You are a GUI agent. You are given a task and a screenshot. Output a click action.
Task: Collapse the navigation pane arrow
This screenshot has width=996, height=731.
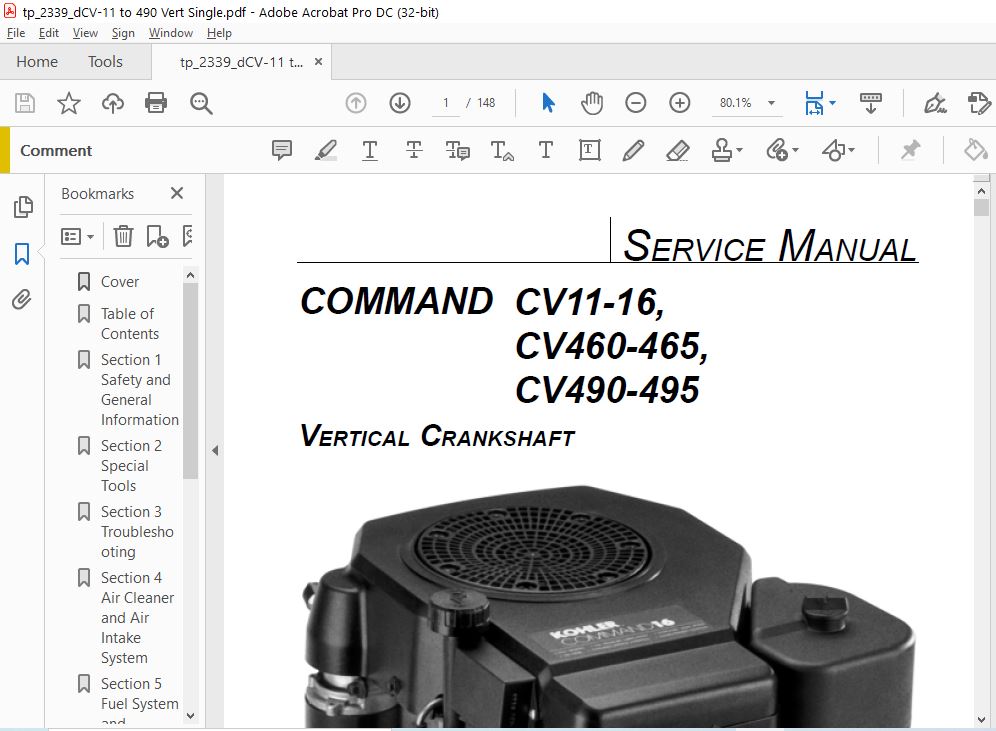[215, 450]
